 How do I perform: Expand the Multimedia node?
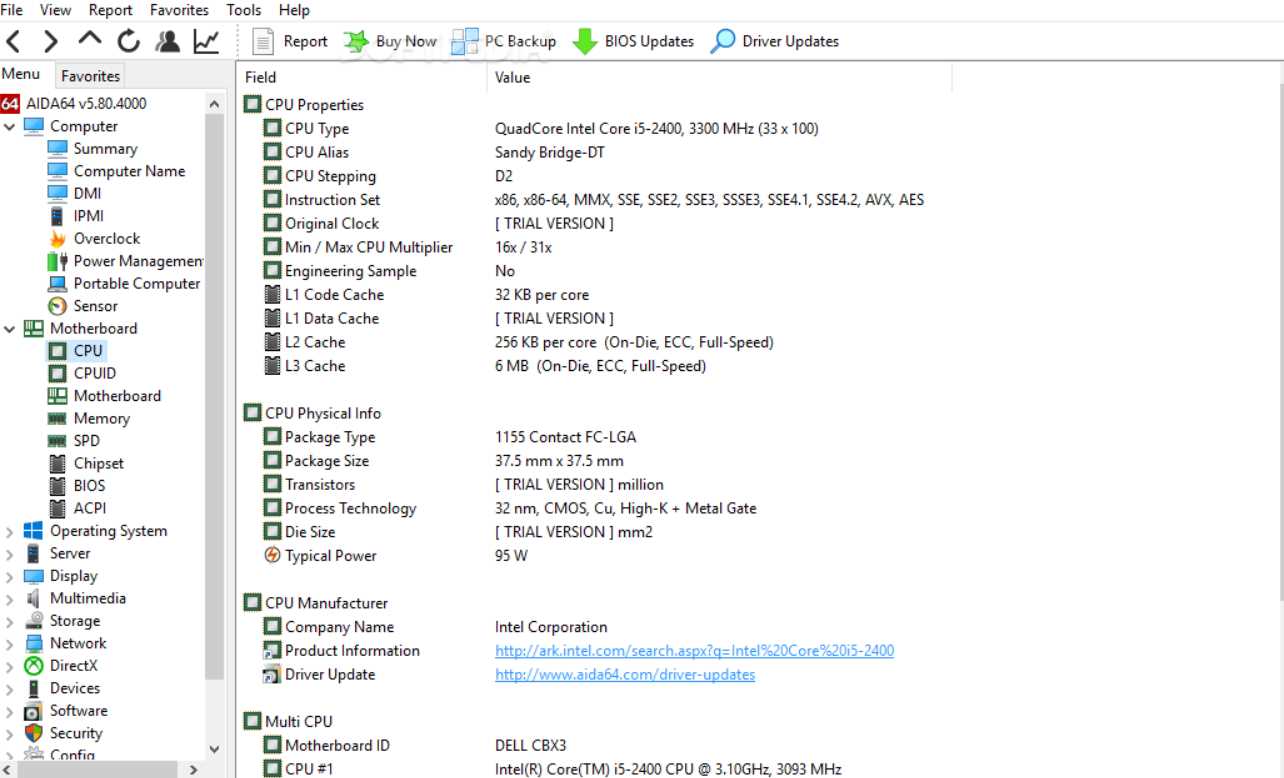pyautogui.click(x=9, y=599)
